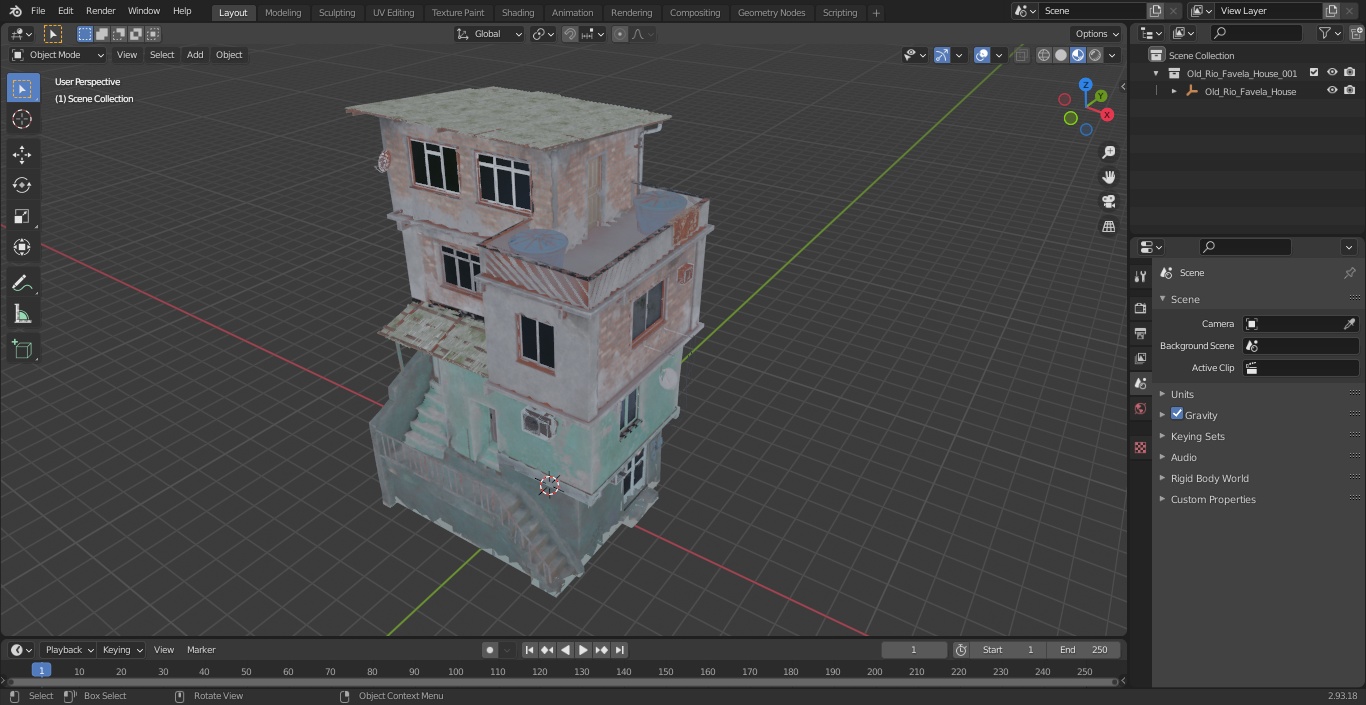This screenshot has height=705, width=1366.
Task: Jump to the start frame
Action: click(x=530, y=650)
